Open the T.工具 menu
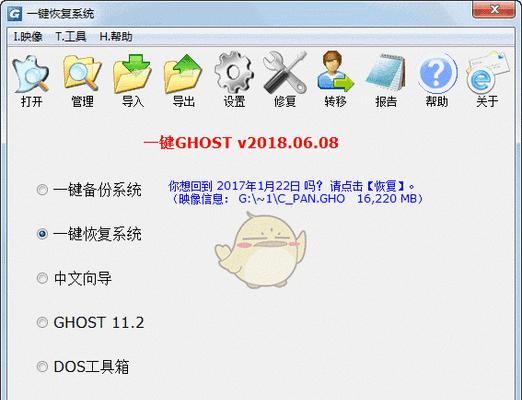This screenshot has height=400, width=522. click(x=70, y=37)
